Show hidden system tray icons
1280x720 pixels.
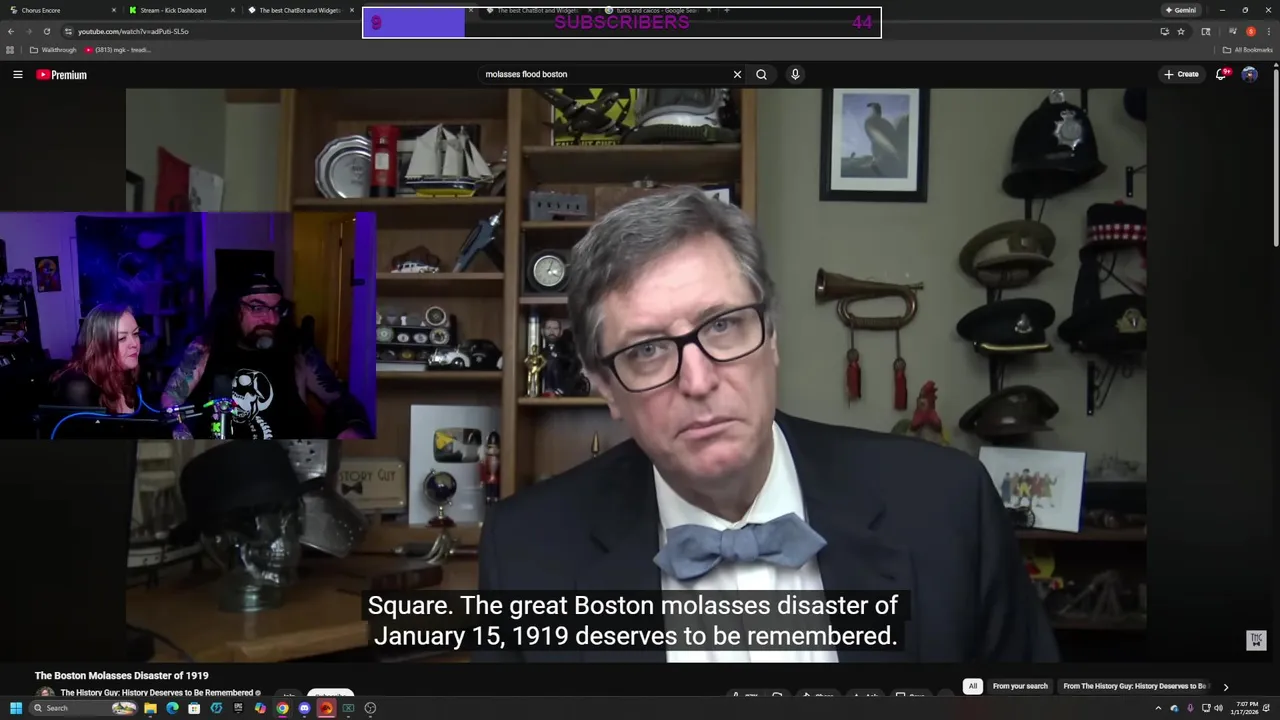click(1159, 708)
